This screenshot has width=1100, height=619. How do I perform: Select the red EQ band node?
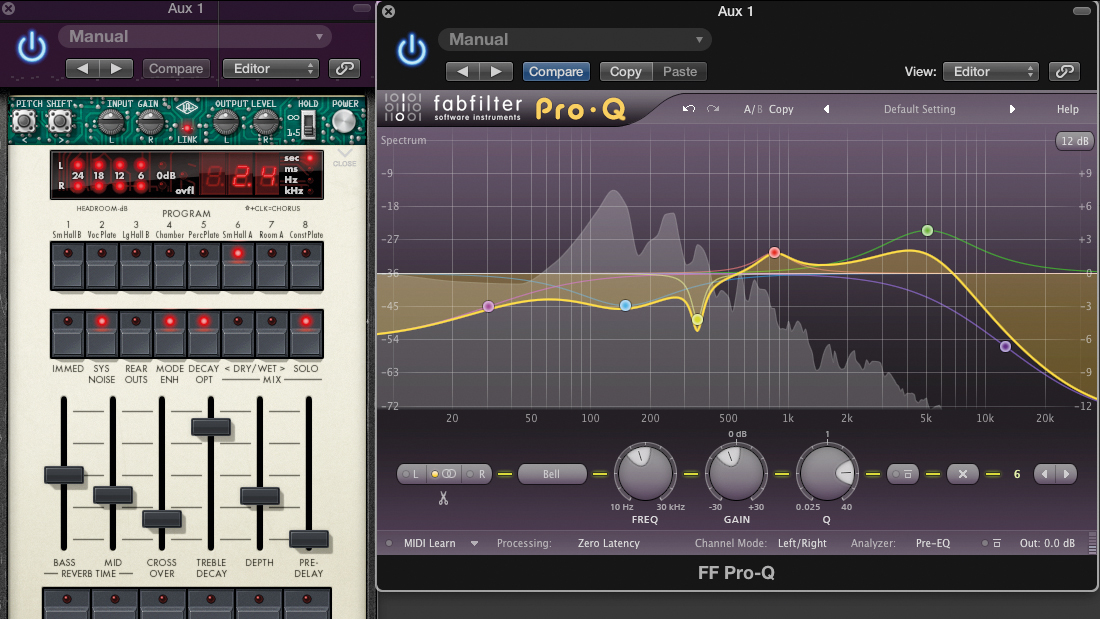click(774, 253)
